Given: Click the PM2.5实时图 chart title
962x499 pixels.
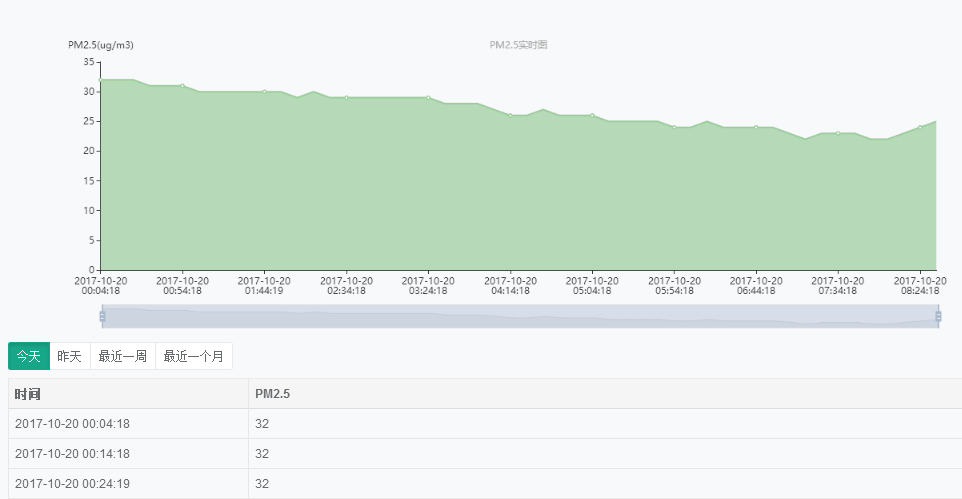Looking at the screenshot, I should 518,45.
